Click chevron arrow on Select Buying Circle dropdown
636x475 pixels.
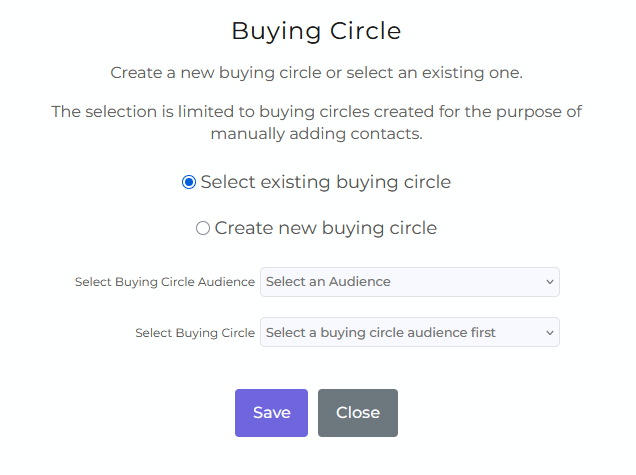tap(550, 333)
